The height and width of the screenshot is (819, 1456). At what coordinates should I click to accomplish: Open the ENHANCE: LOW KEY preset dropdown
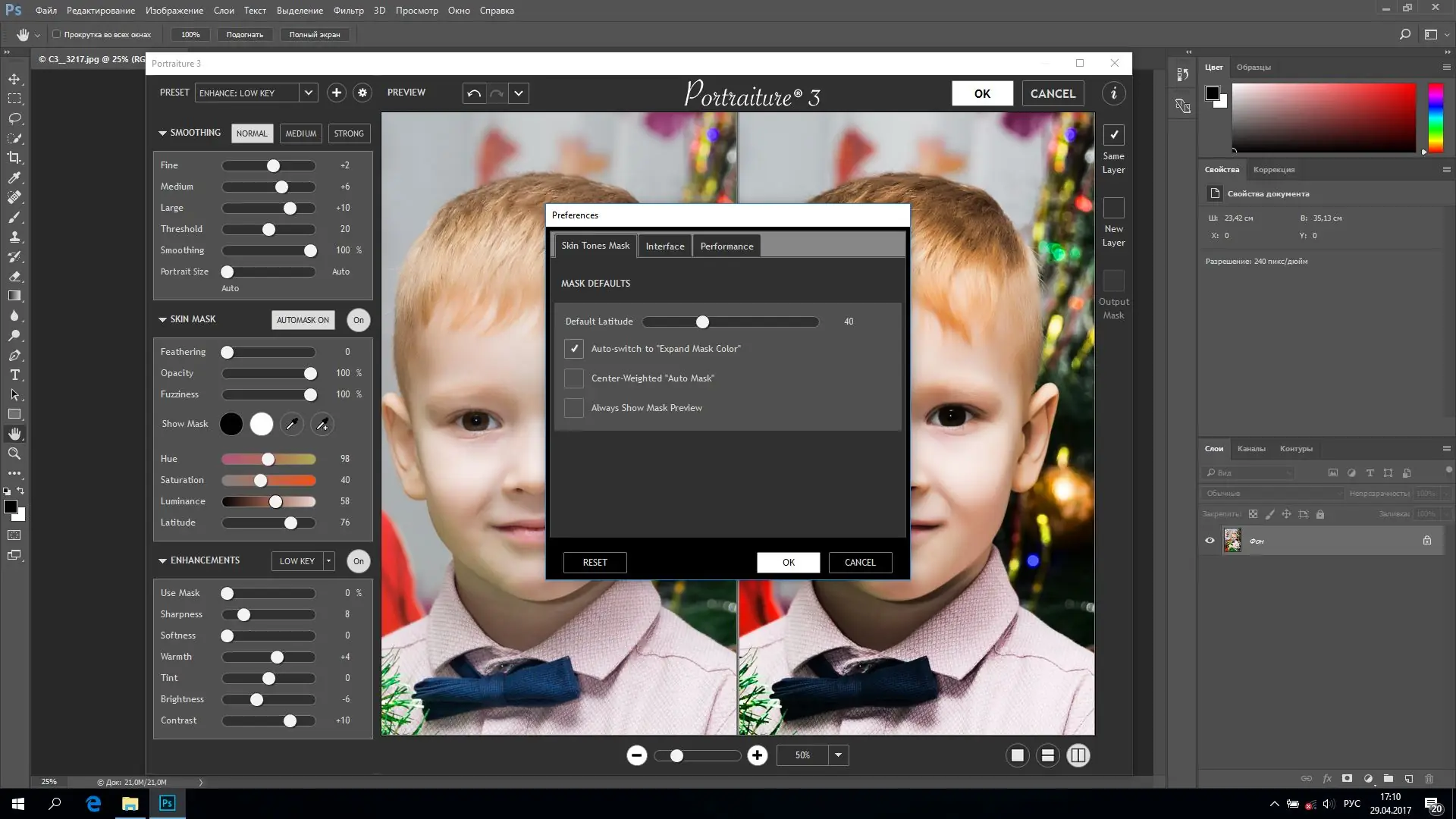coord(308,93)
